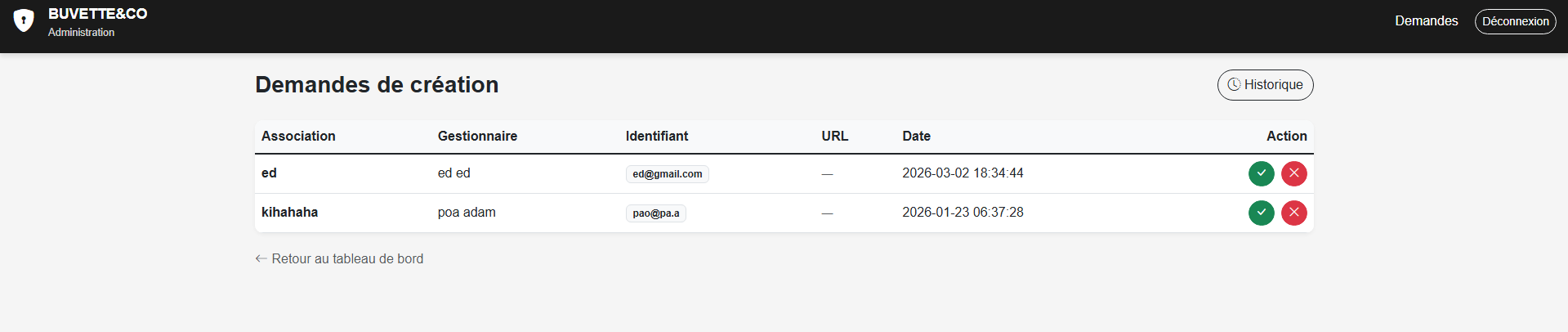The width and height of the screenshot is (1568, 332).
Task: Reject the 'ed' association request
Action: pyautogui.click(x=1293, y=173)
